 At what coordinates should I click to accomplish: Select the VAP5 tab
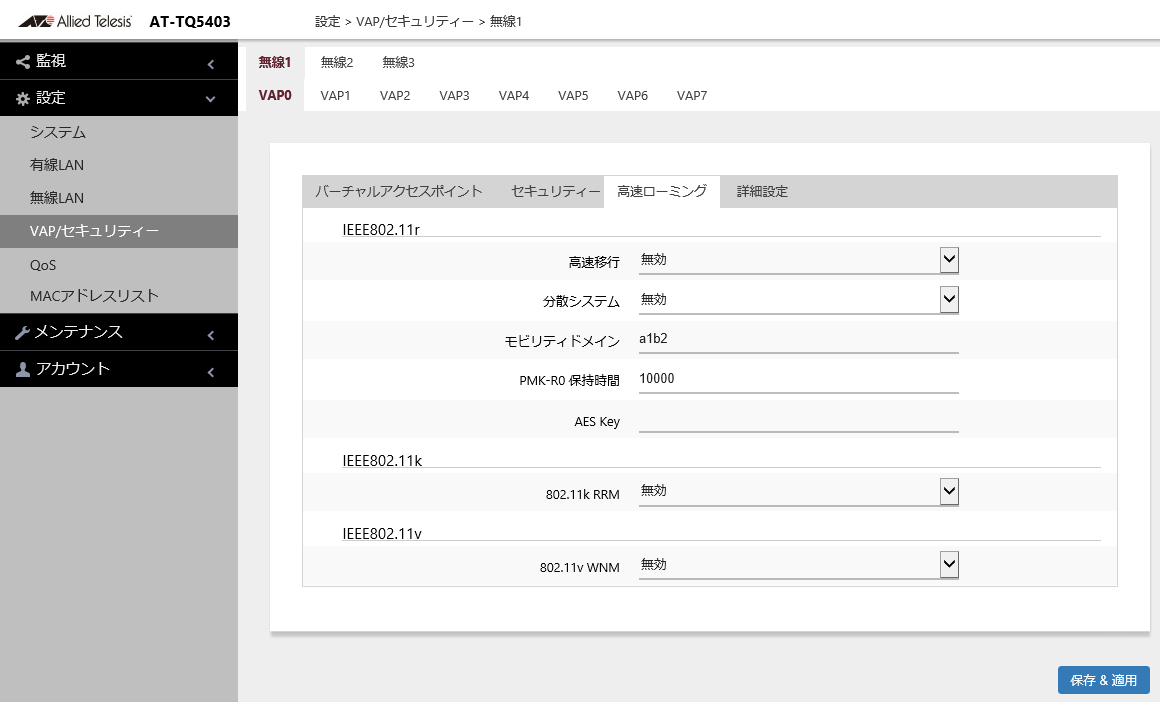pyautogui.click(x=573, y=95)
